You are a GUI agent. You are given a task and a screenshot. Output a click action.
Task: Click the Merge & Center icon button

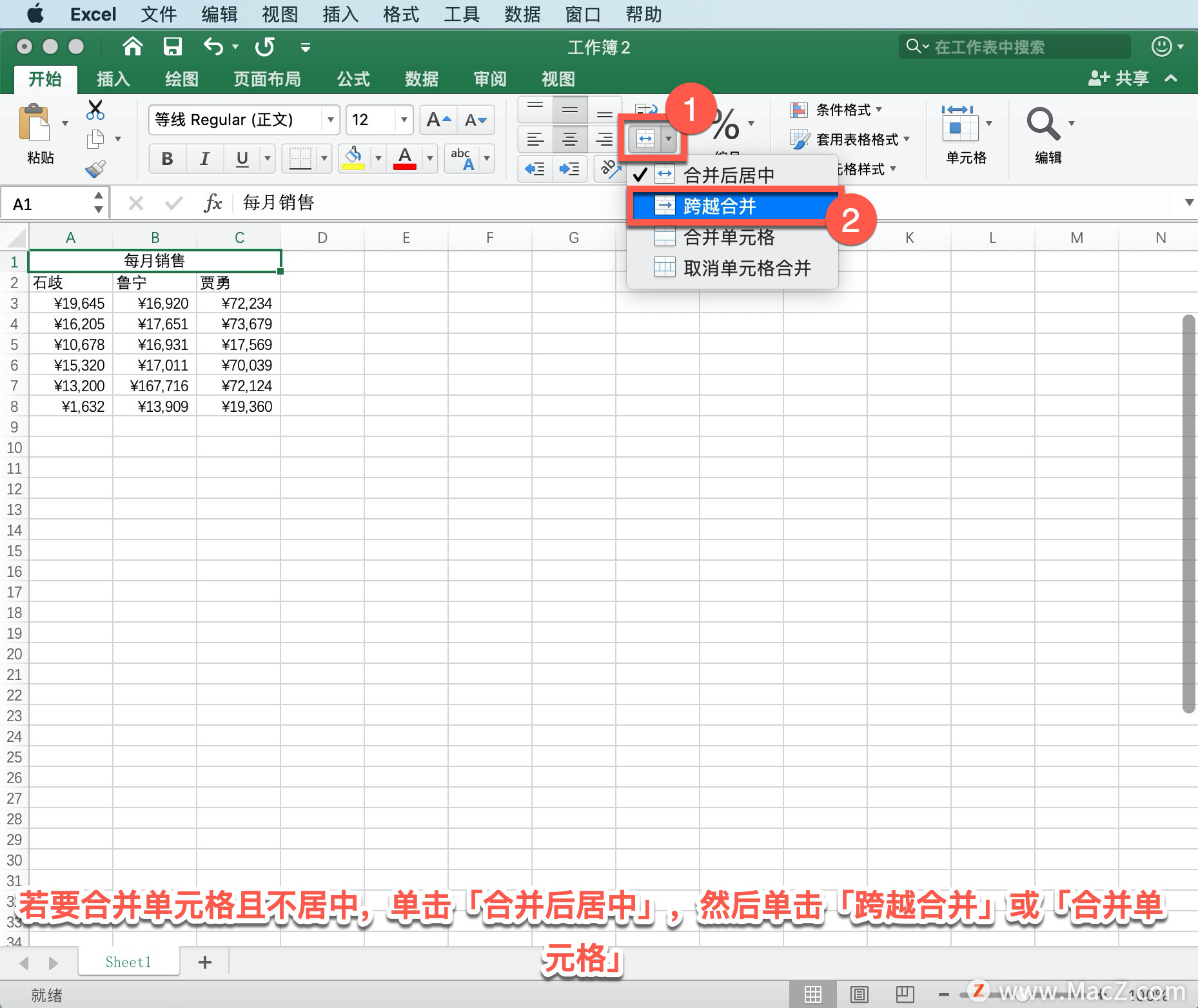[x=645, y=139]
